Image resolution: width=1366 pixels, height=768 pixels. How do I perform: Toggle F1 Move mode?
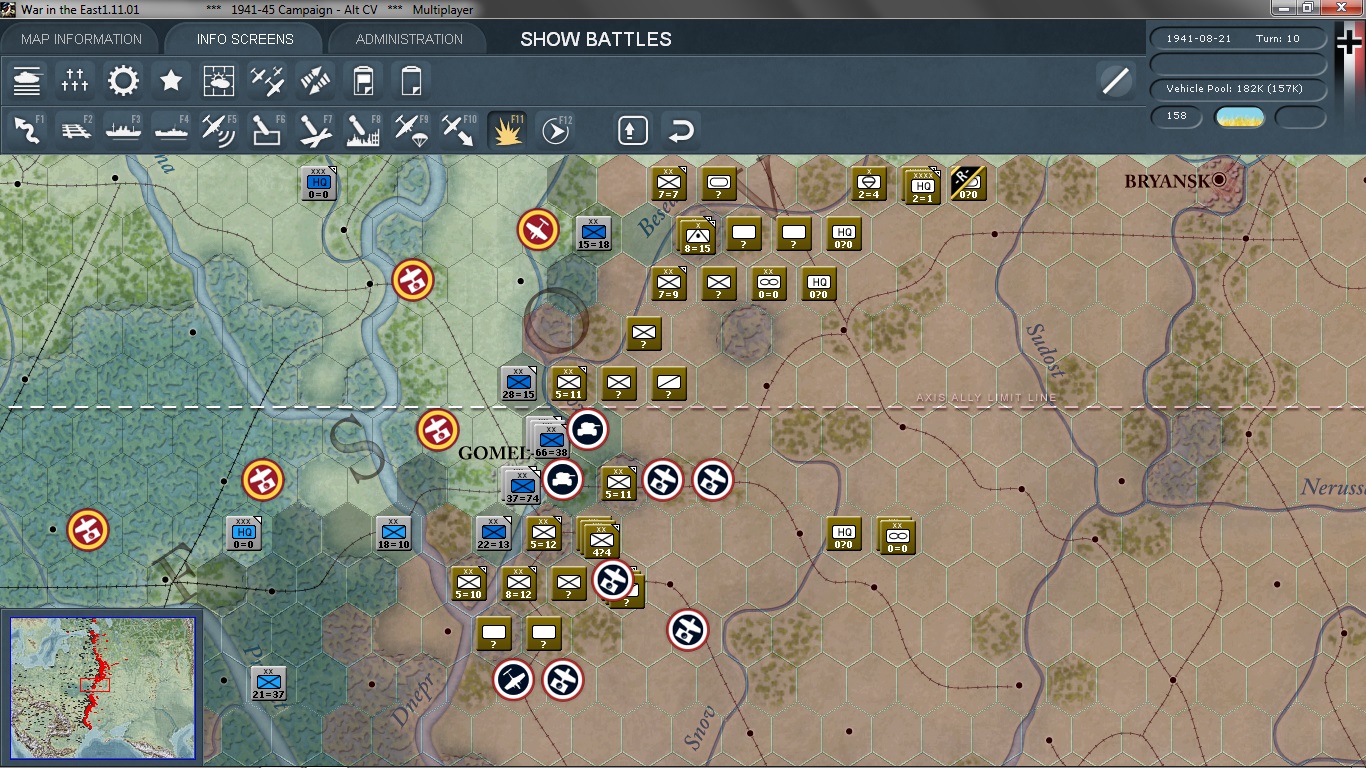[x=27, y=130]
